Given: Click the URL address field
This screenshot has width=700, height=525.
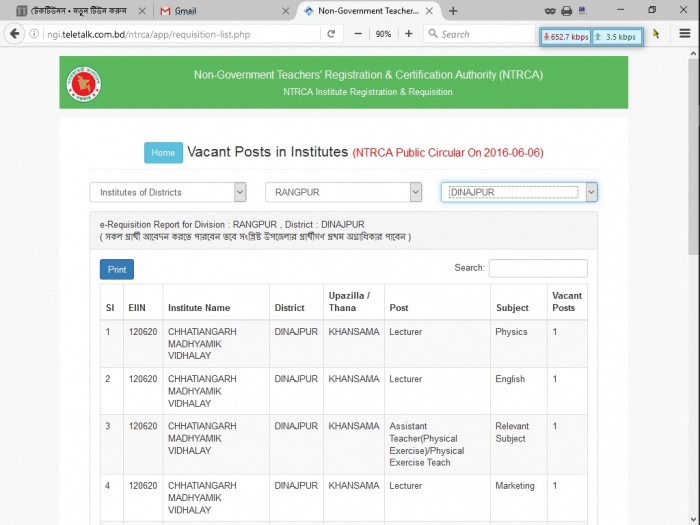Looking at the screenshot, I should coord(181,34).
